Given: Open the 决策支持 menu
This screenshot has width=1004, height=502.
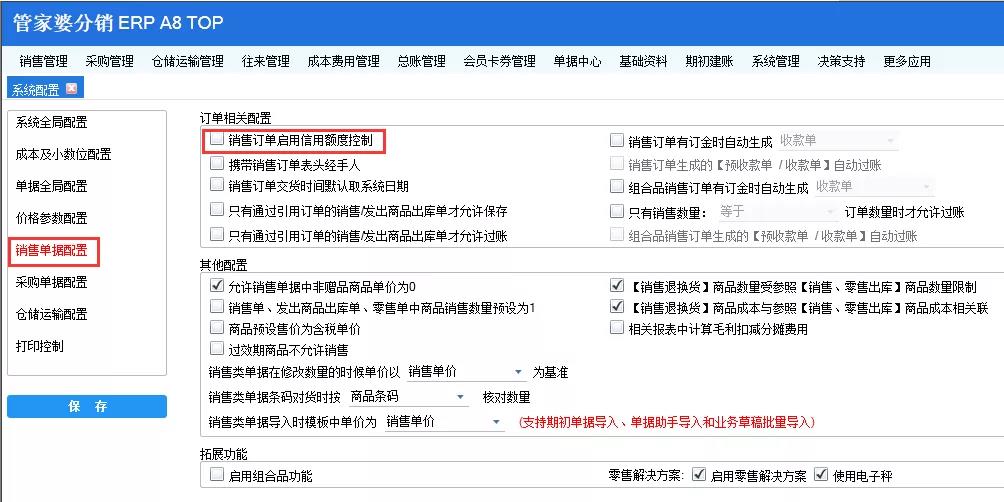Looking at the screenshot, I should [x=841, y=61].
